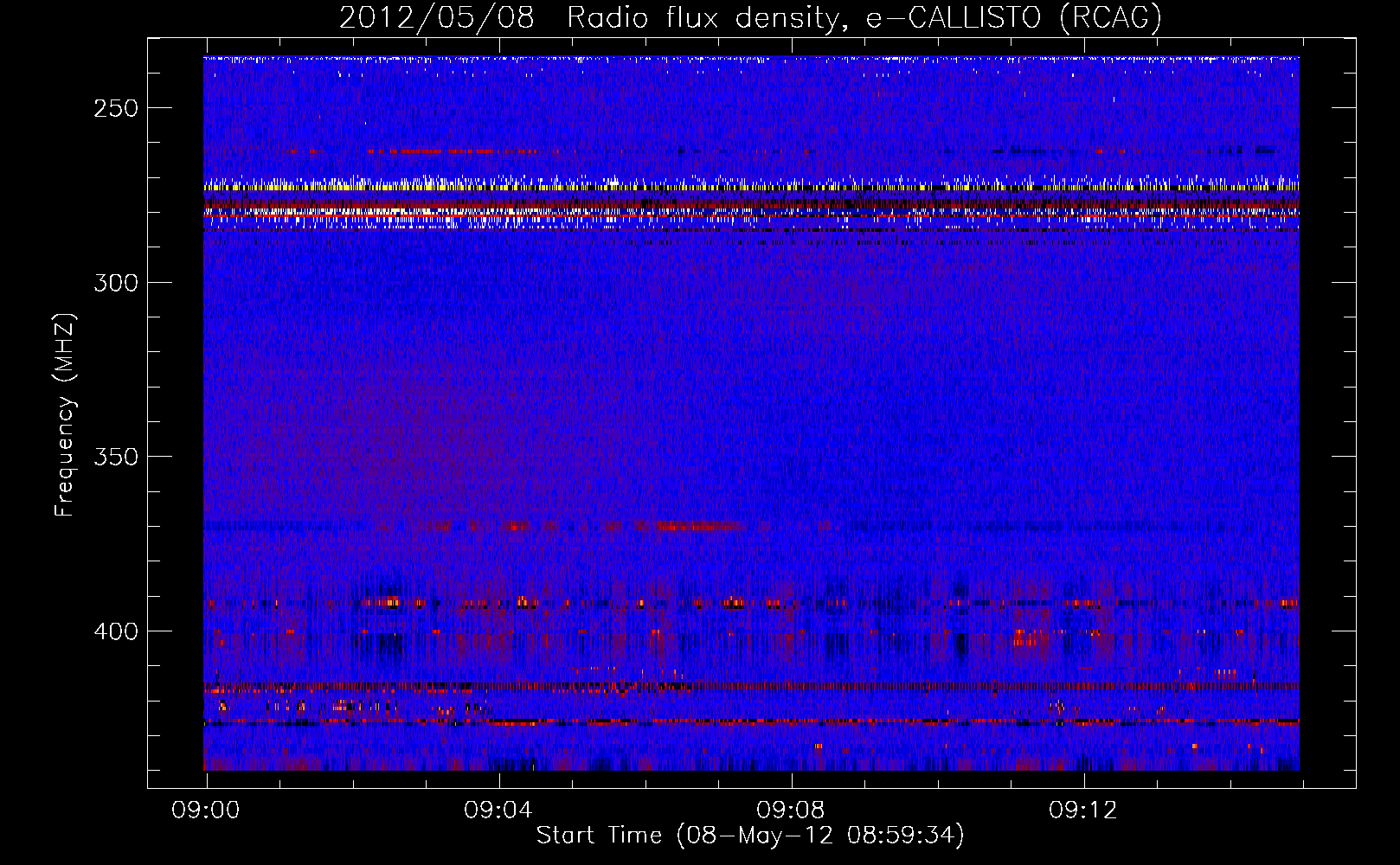The height and width of the screenshot is (865, 1400).
Task: Click the 09:08 time tick label
Action: click(791, 811)
